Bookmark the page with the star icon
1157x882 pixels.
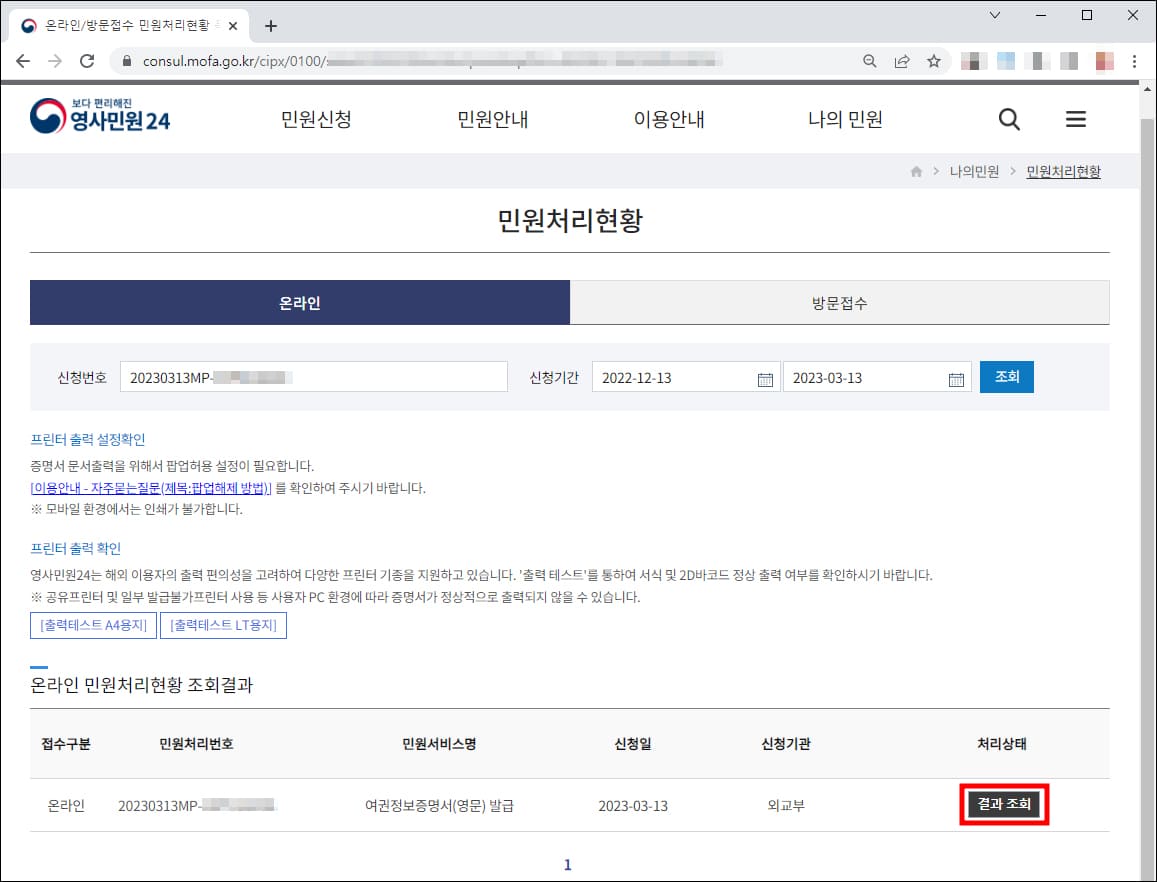(x=934, y=60)
